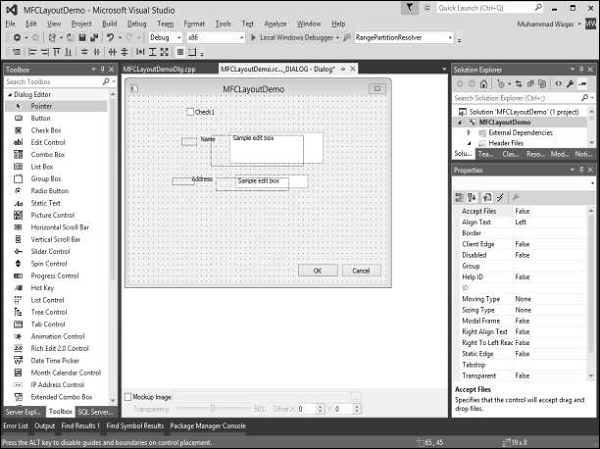Pick the Radio Button control in Toolbox
This screenshot has height=449, width=600.
click(x=49, y=190)
